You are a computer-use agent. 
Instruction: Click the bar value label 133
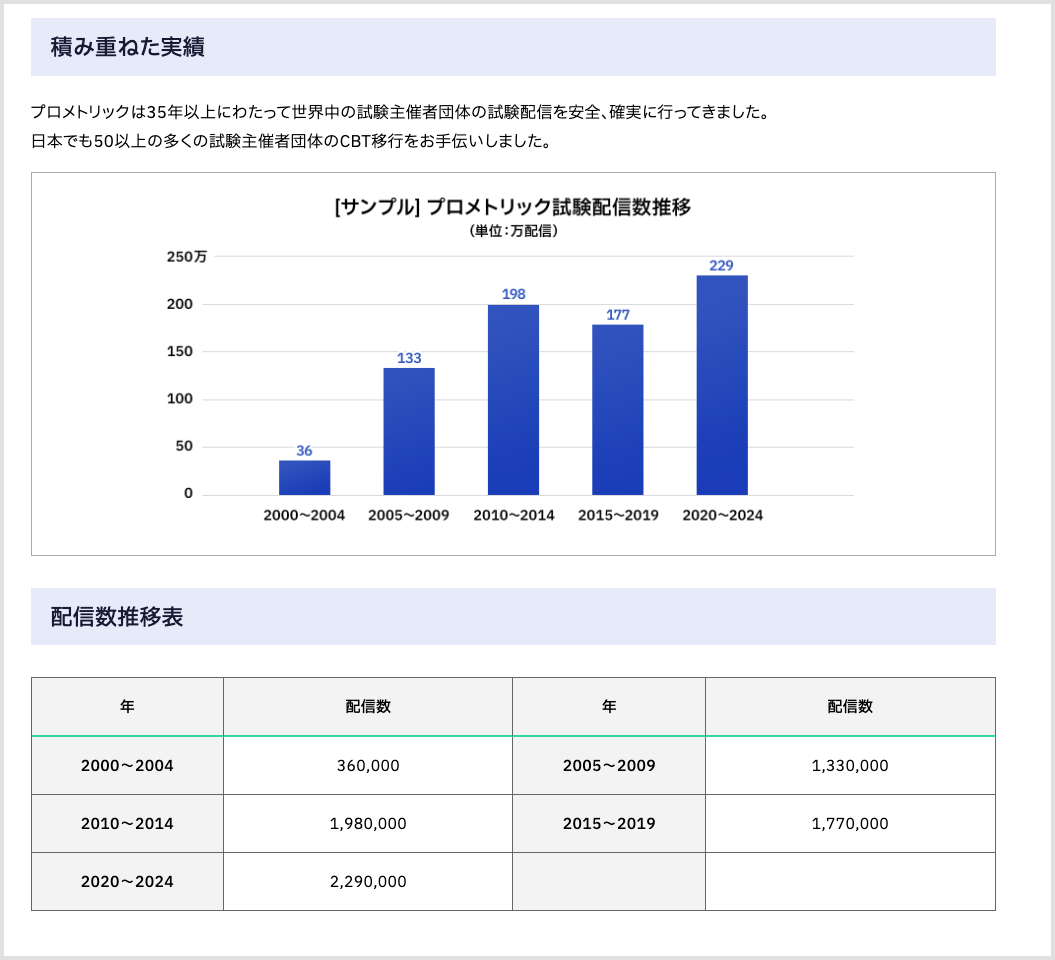409,358
